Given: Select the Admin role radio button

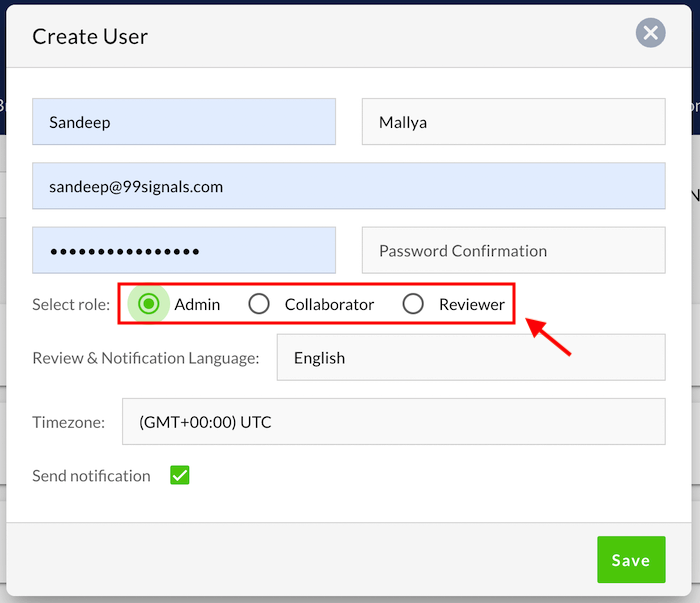Looking at the screenshot, I should click(x=149, y=304).
